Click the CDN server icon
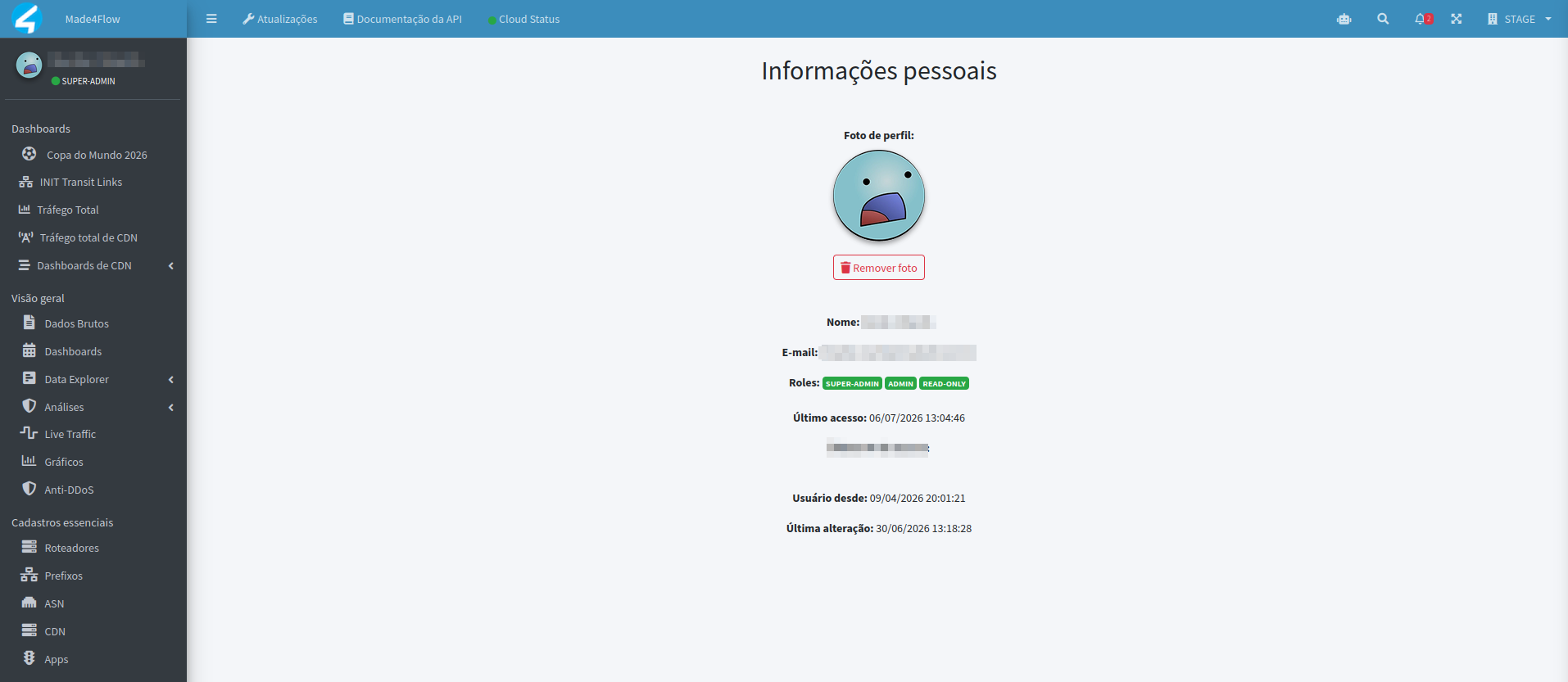 (x=29, y=630)
